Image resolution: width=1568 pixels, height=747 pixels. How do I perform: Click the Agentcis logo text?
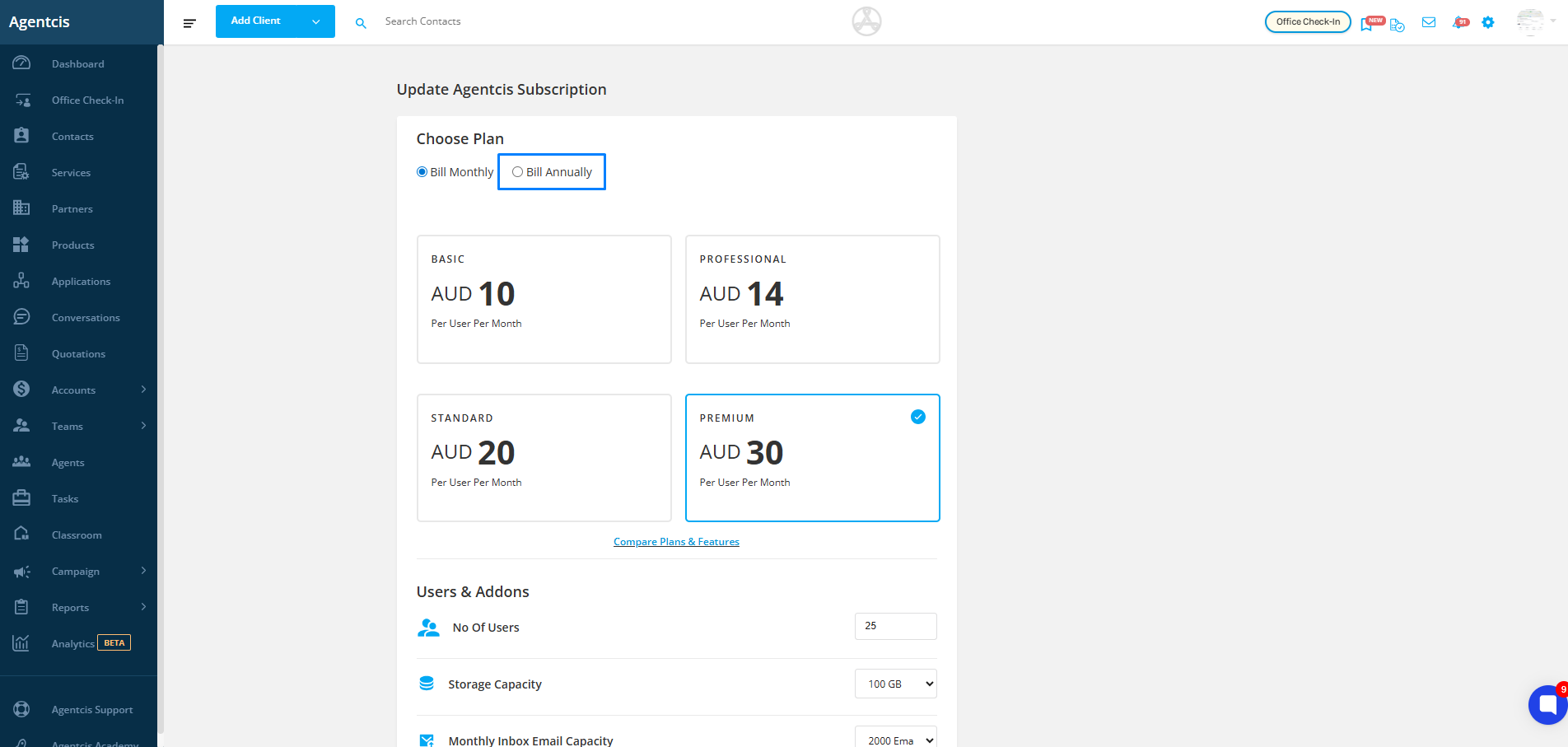tap(40, 22)
